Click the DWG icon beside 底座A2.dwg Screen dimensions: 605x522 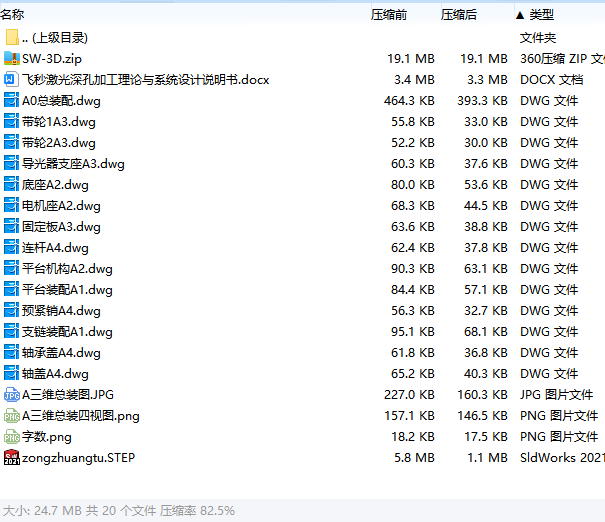[x=11, y=184]
